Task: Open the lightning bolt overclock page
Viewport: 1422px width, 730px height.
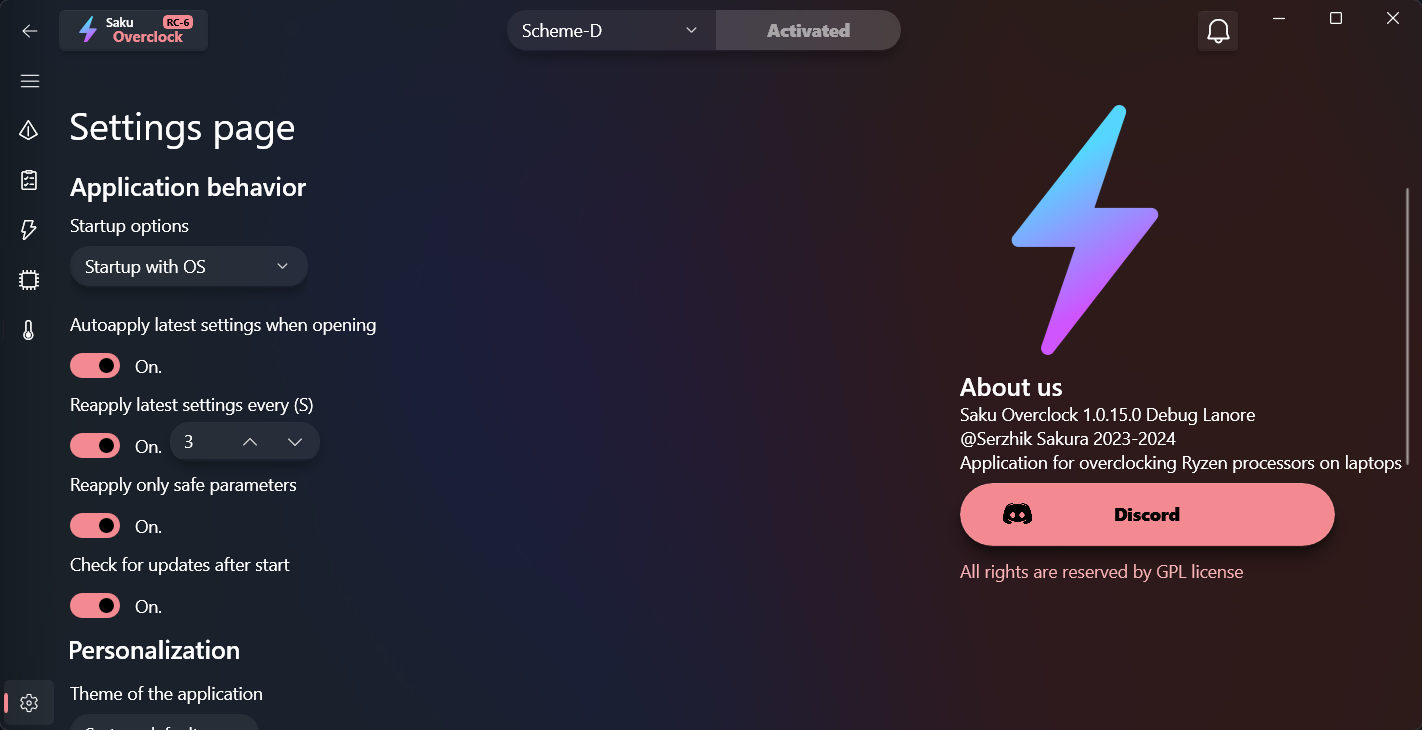Action: pos(29,230)
